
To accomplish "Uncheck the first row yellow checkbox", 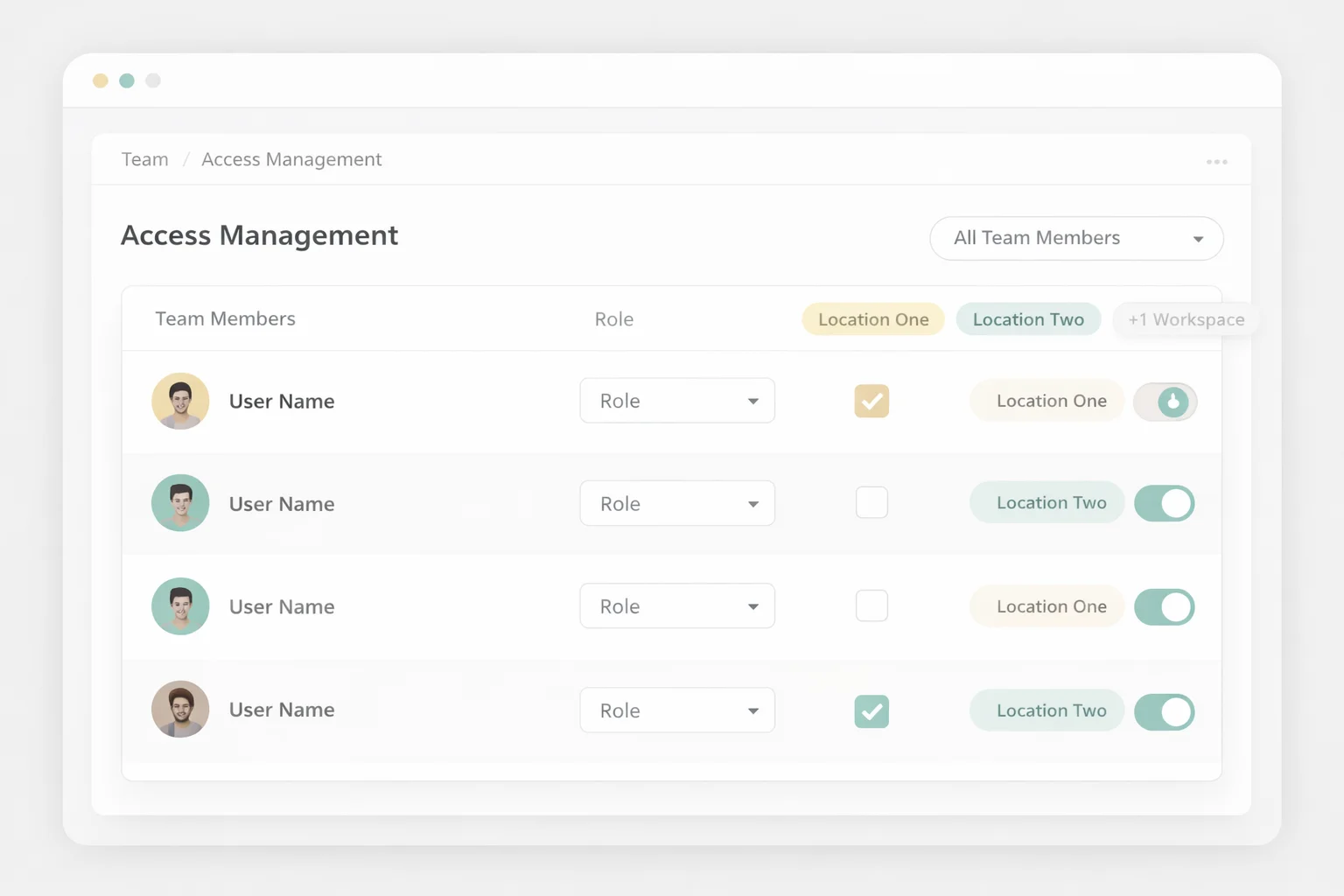I will pyautogui.click(x=871, y=402).
